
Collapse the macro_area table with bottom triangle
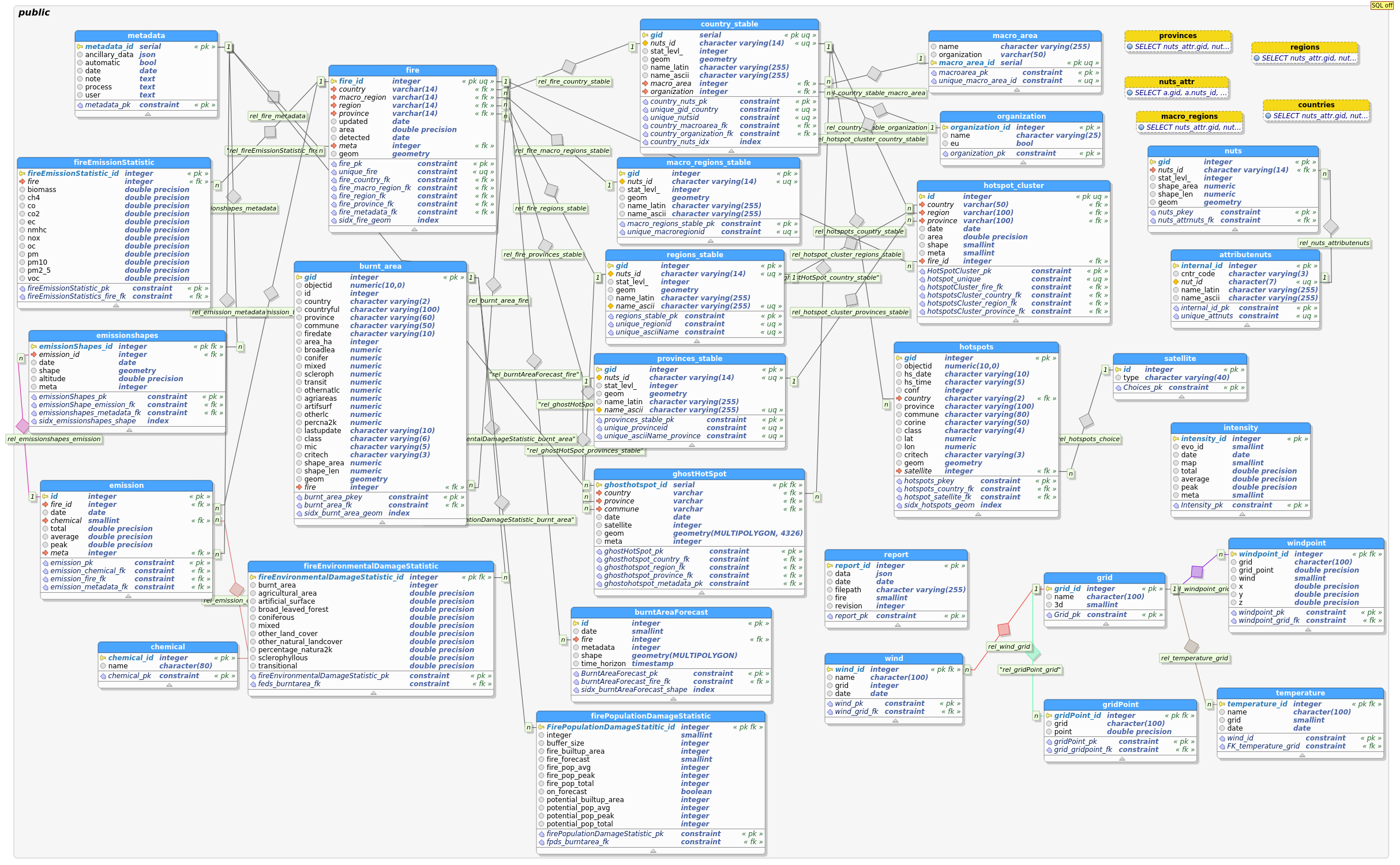tap(1016, 90)
